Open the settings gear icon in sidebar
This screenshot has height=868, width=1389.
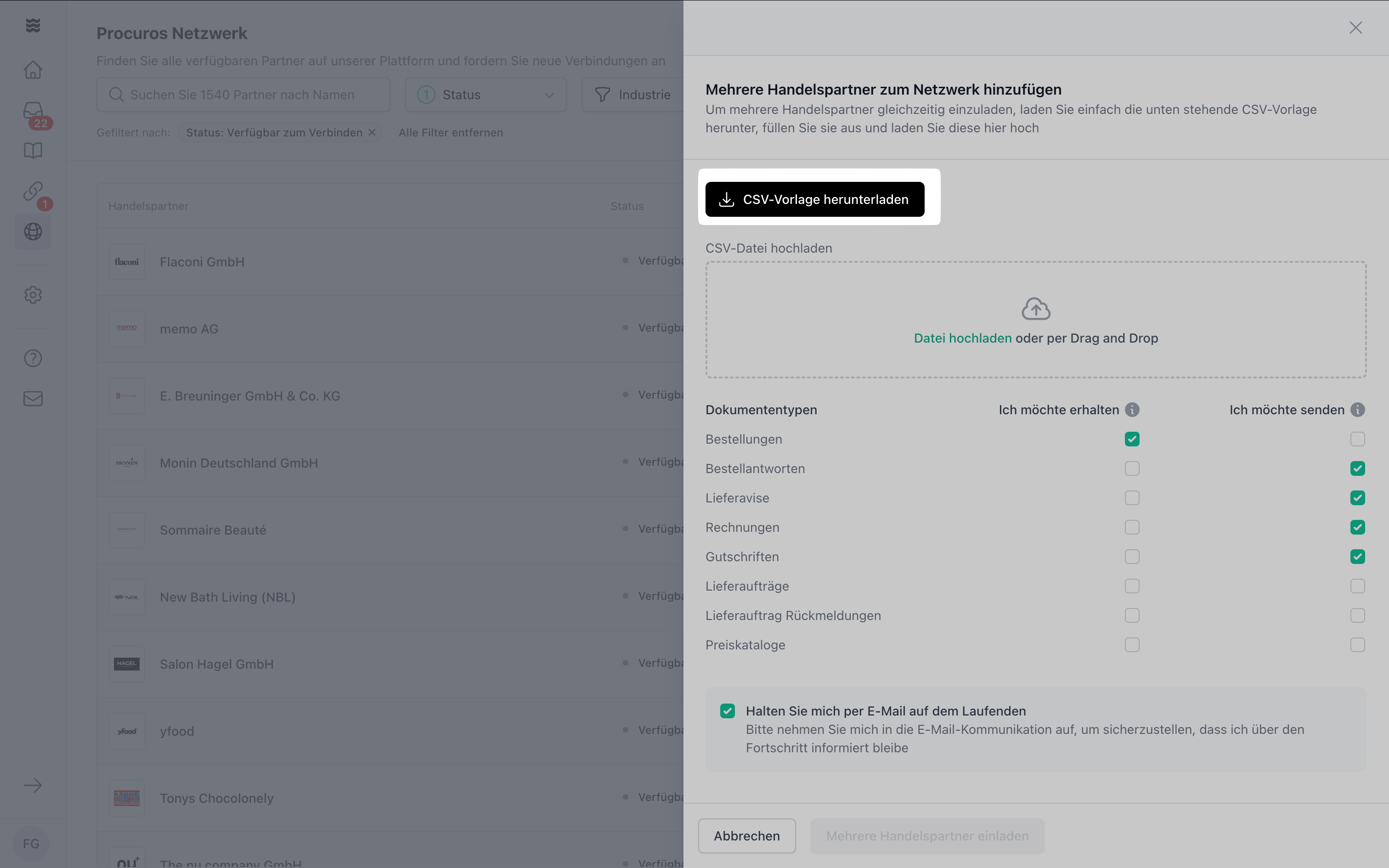pos(33,294)
